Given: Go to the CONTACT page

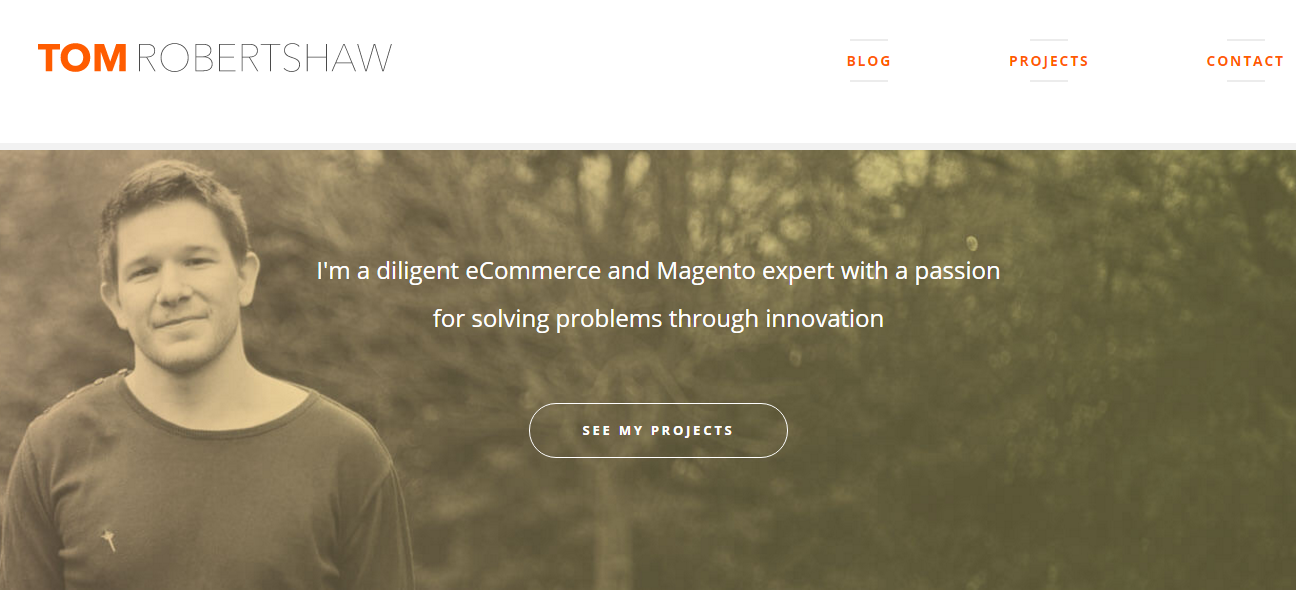Looking at the screenshot, I should click(x=1245, y=61).
